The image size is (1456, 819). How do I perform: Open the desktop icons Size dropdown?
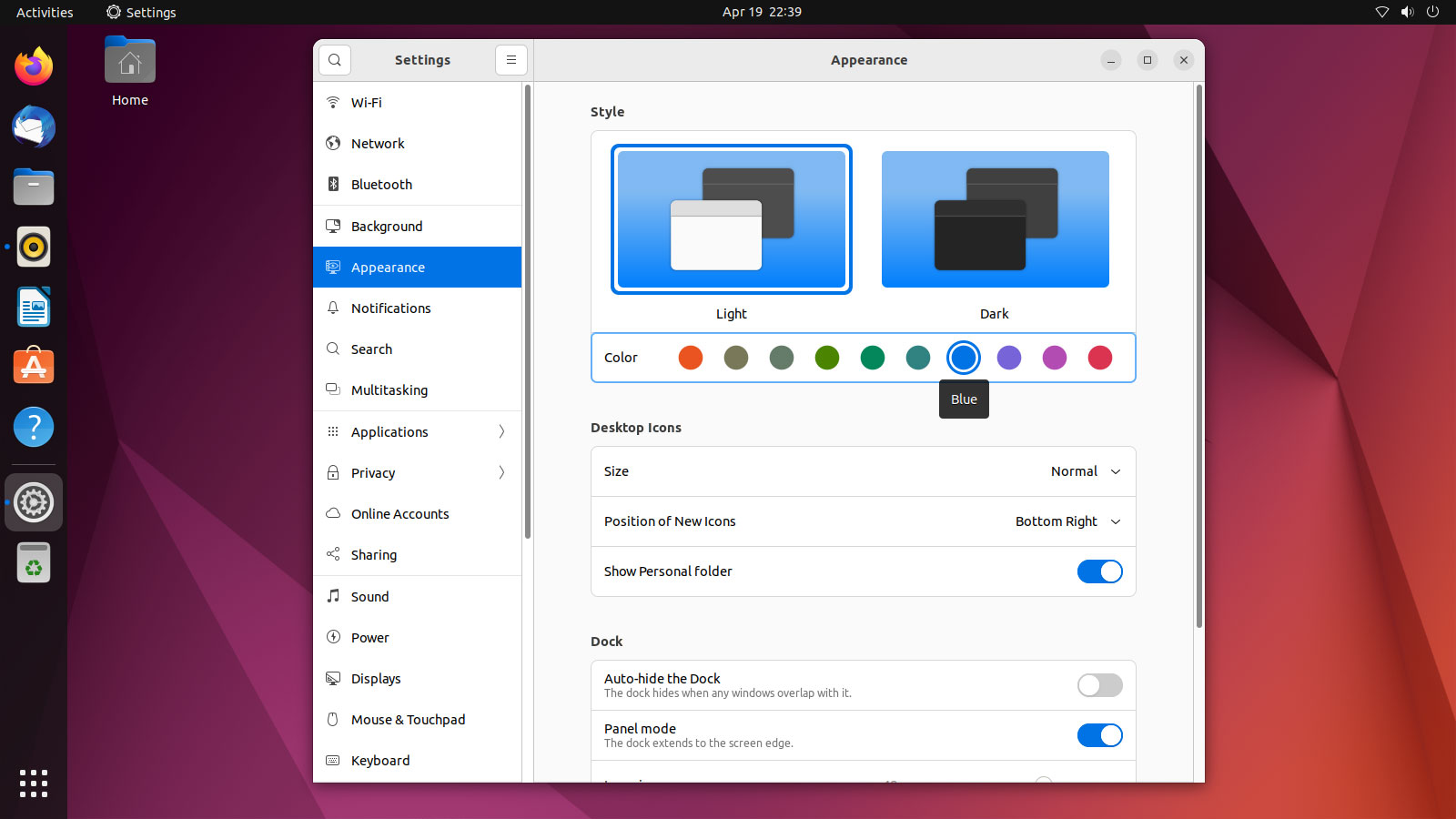(1085, 471)
